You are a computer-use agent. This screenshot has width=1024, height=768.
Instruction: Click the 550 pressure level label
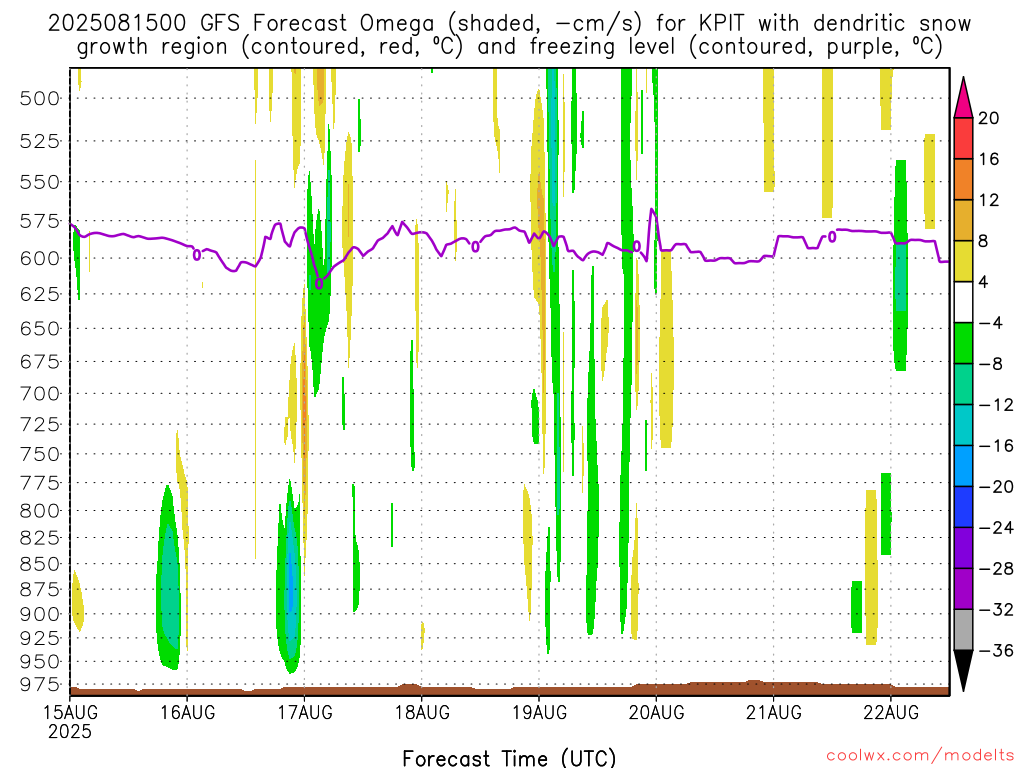point(39,182)
